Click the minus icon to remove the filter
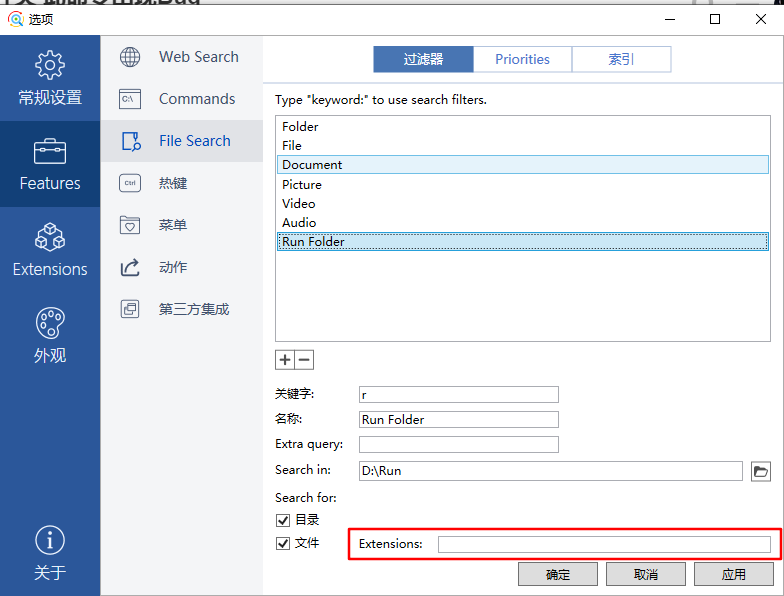784x596 pixels. tap(304, 360)
